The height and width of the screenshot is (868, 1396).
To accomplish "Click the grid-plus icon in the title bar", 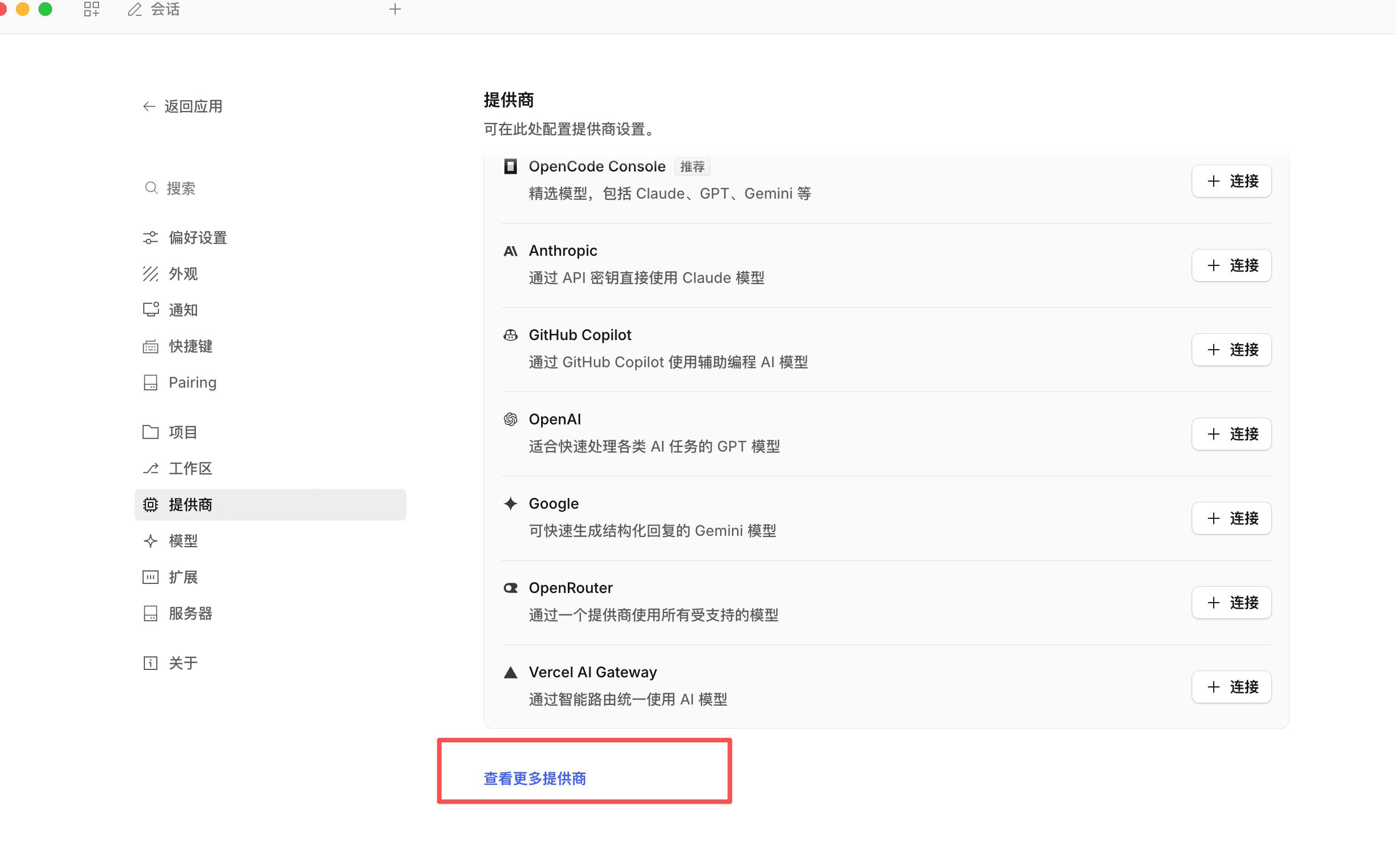I will coord(92,9).
